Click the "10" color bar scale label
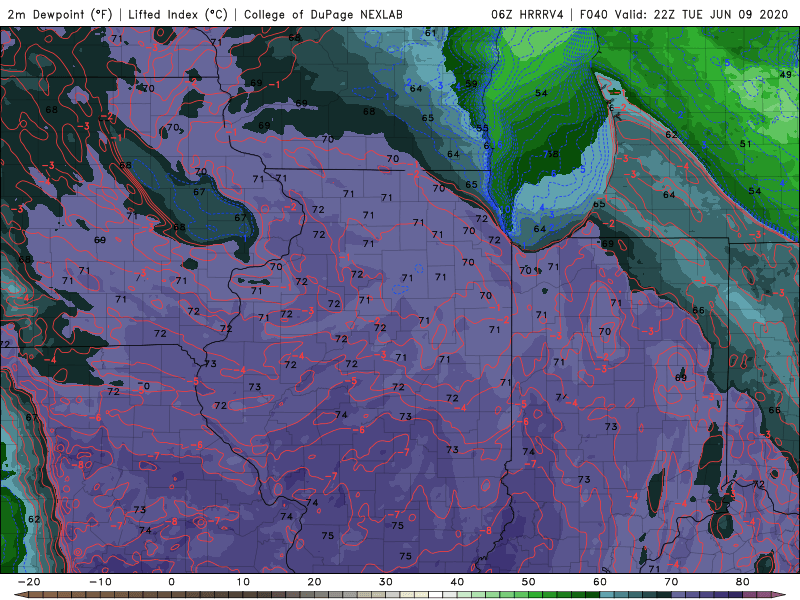 coord(243,582)
